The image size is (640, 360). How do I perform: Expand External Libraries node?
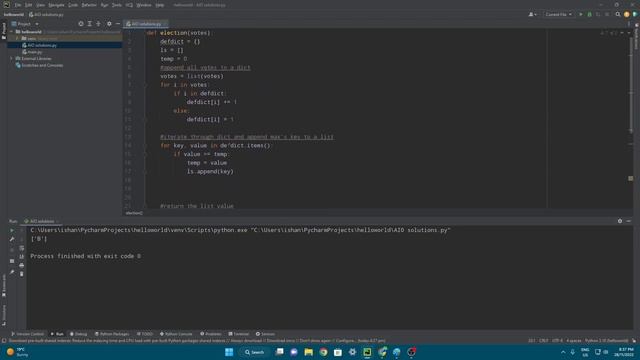pos(12,58)
